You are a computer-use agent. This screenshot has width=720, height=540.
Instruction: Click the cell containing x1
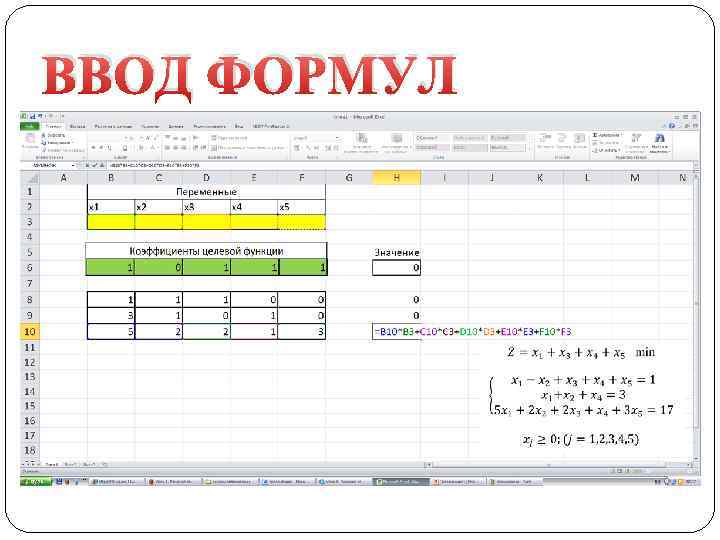tap(111, 207)
